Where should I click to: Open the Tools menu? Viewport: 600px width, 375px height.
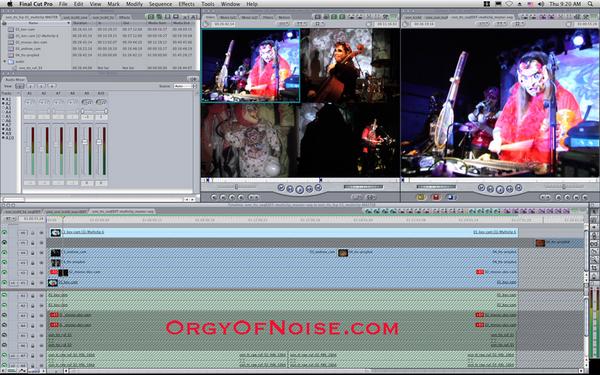coord(208,4)
